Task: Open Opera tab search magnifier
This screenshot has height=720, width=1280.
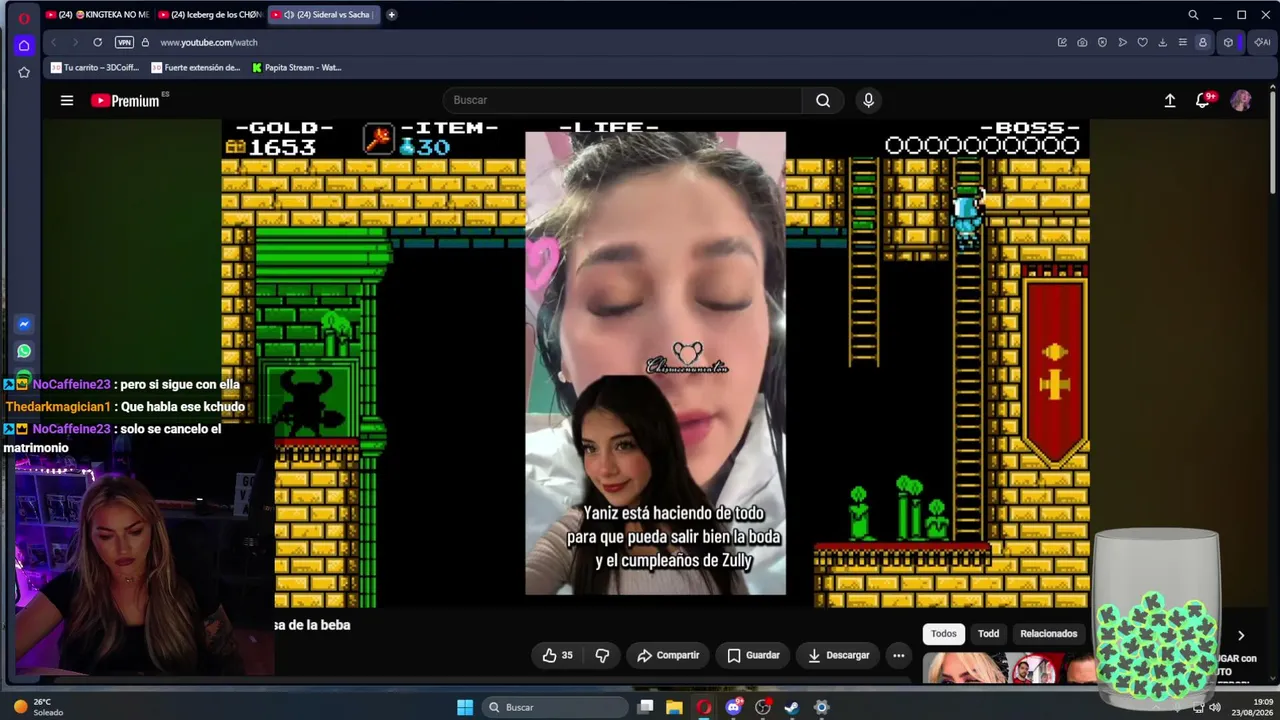Action: tap(1193, 15)
